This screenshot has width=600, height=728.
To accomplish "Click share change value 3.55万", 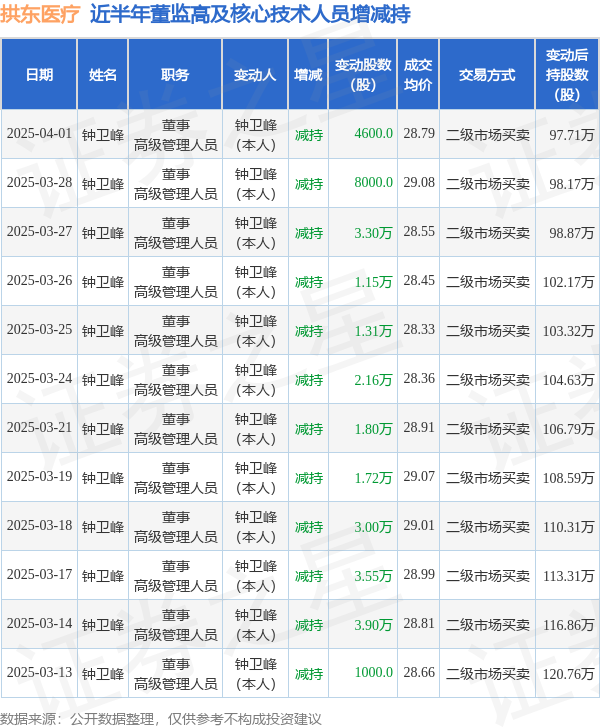I will point(373,576).
